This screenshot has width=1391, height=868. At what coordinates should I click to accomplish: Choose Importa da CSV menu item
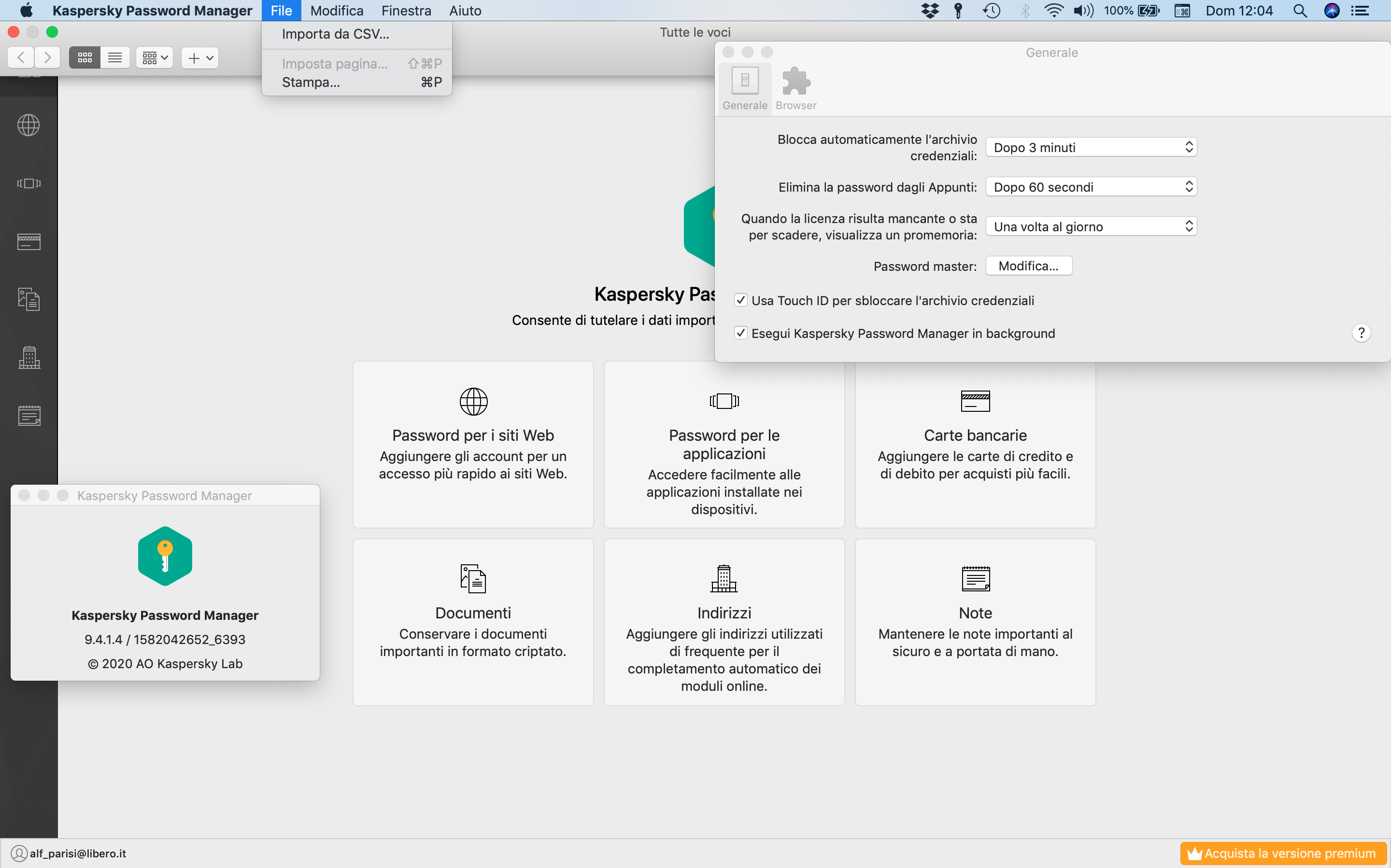[x=335, y=34]
